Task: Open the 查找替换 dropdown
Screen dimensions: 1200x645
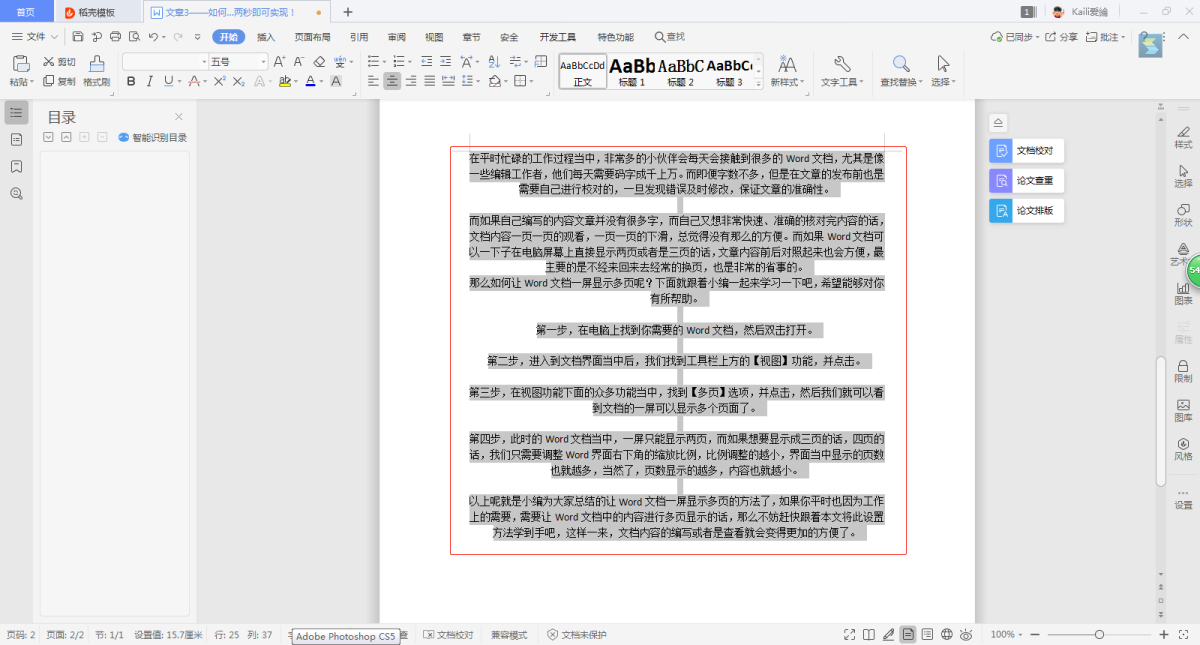Action: (x=900, y=82)
